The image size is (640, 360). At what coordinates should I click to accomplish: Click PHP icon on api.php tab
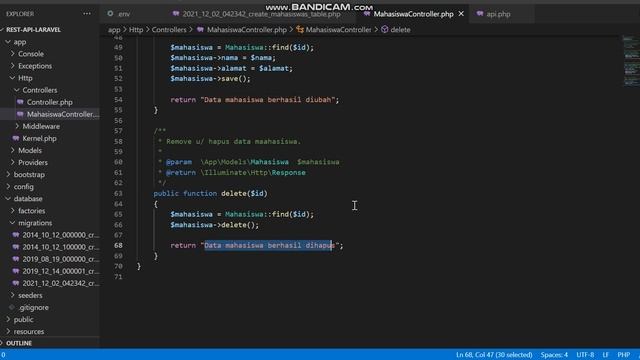click(480, 13)
